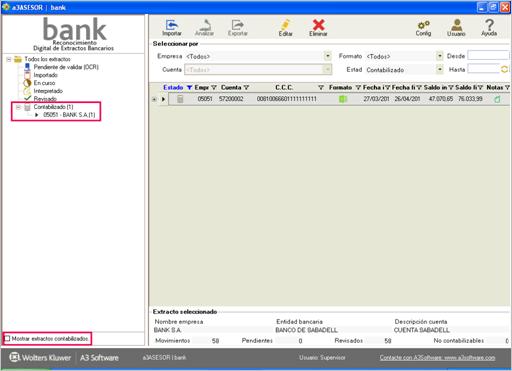Click the Pendiente de validar (OCR) icon
This screenshot has width=512, height=371.
tap(27, 67)
